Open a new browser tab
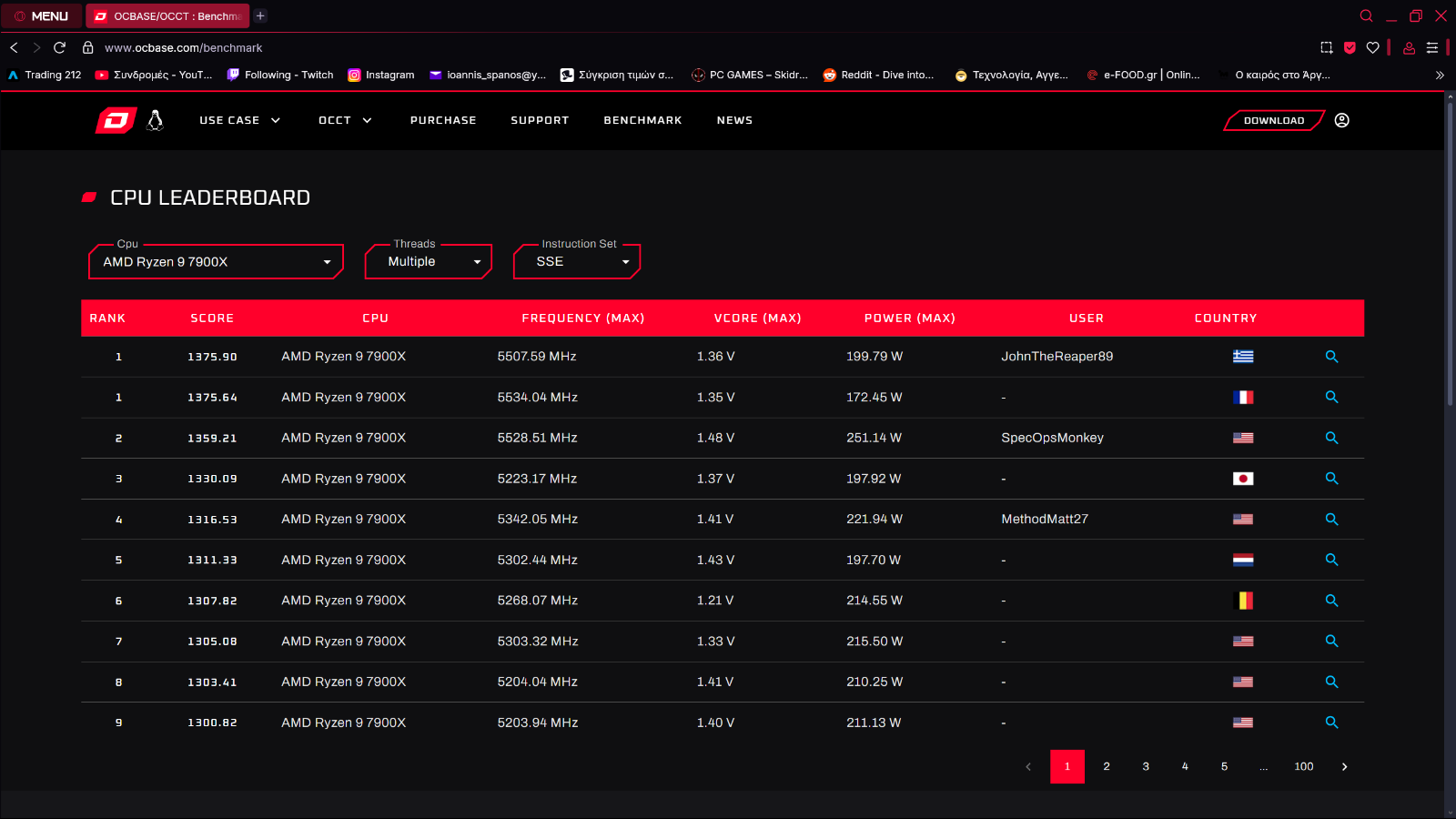1456x819 pixels. click(x=260, y=15)
